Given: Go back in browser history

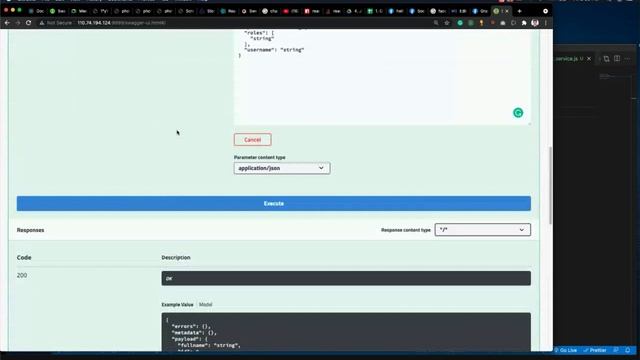Looking at the screenshot, I should pos(7,23).
